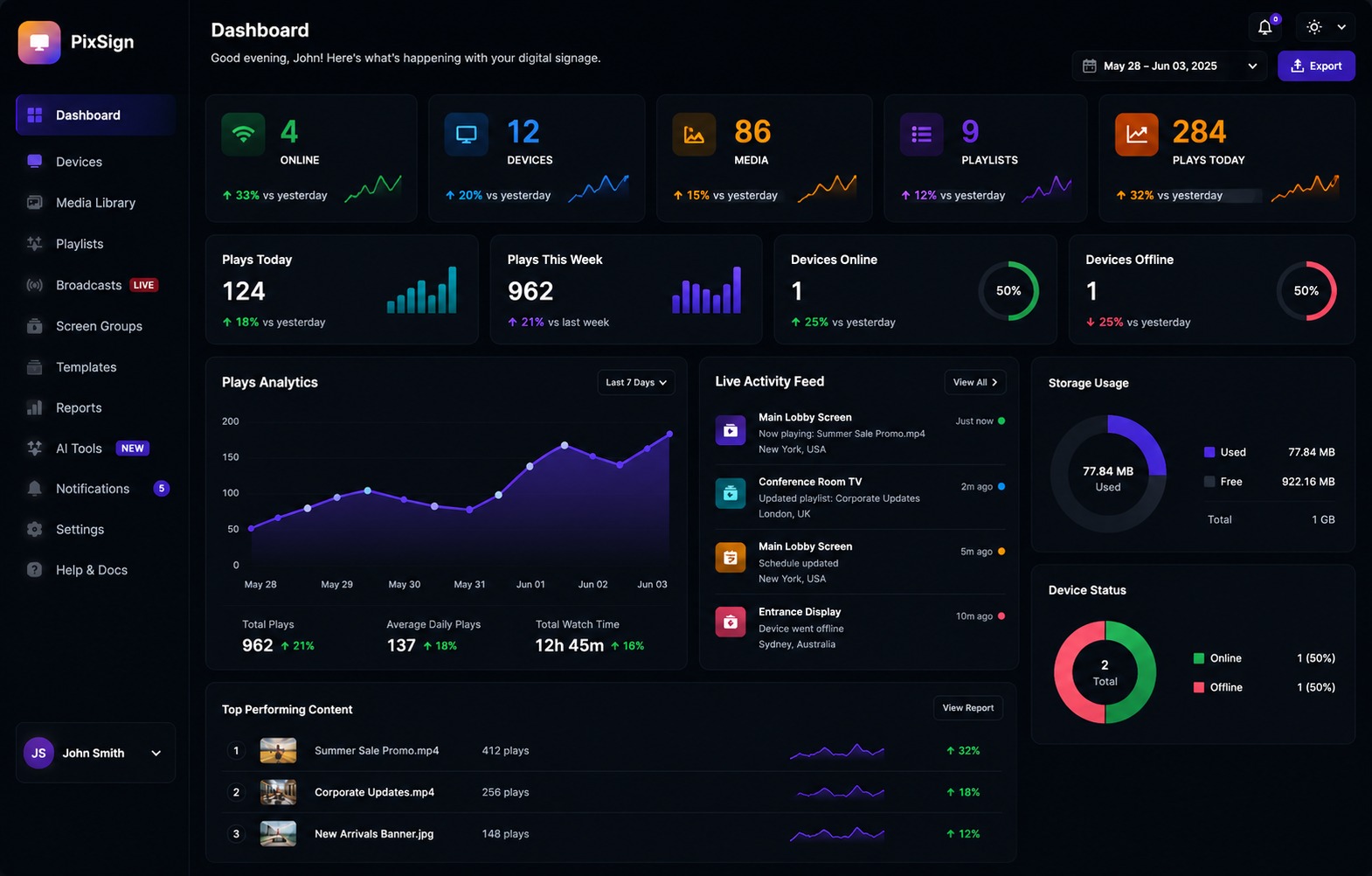Click the Devices Offline 50% ring
Image resolution: width=1372 pixels, height=876 pixels.
[1306, 291]
